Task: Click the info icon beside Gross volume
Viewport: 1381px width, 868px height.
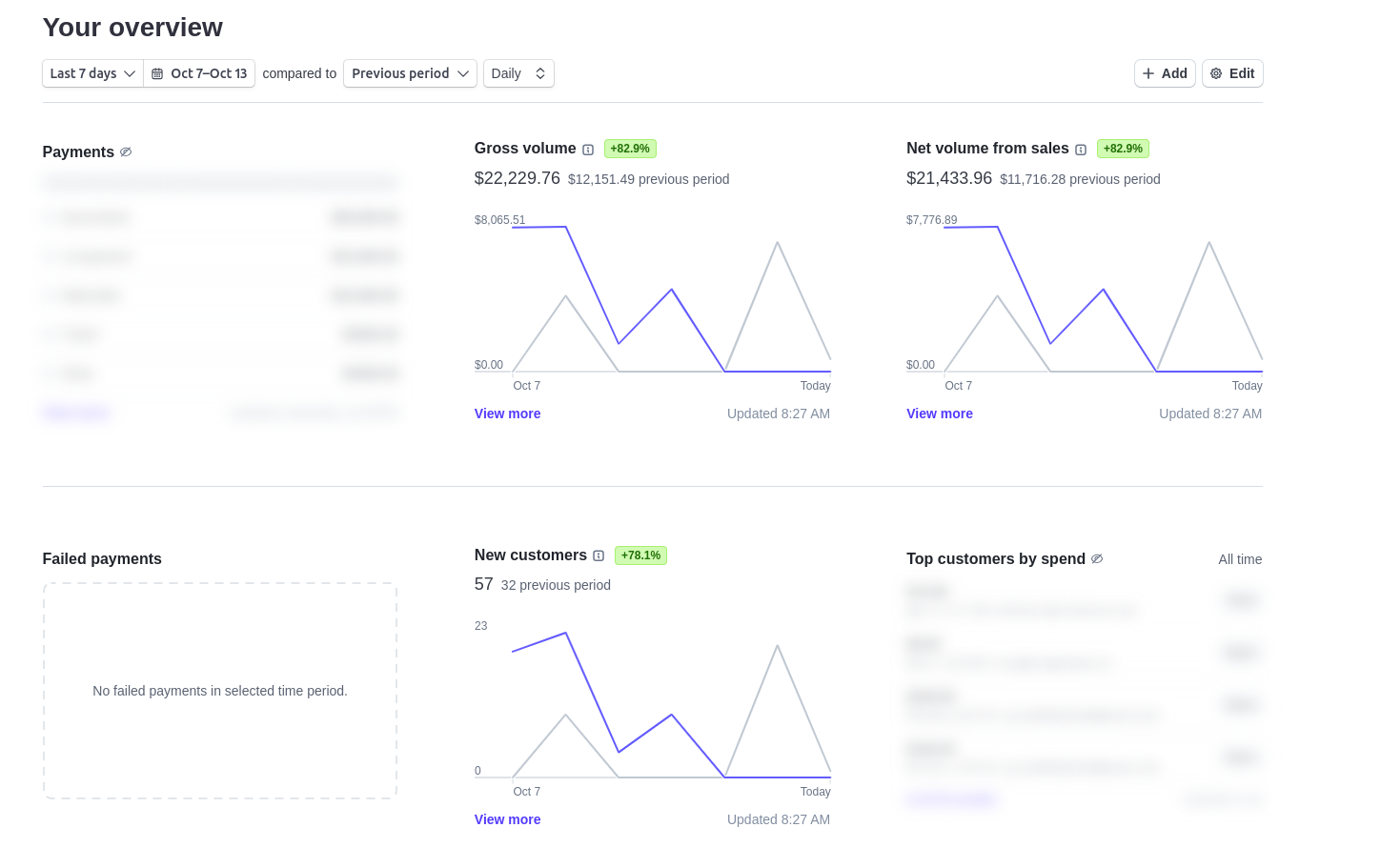Action: click(x=588, y=149)
